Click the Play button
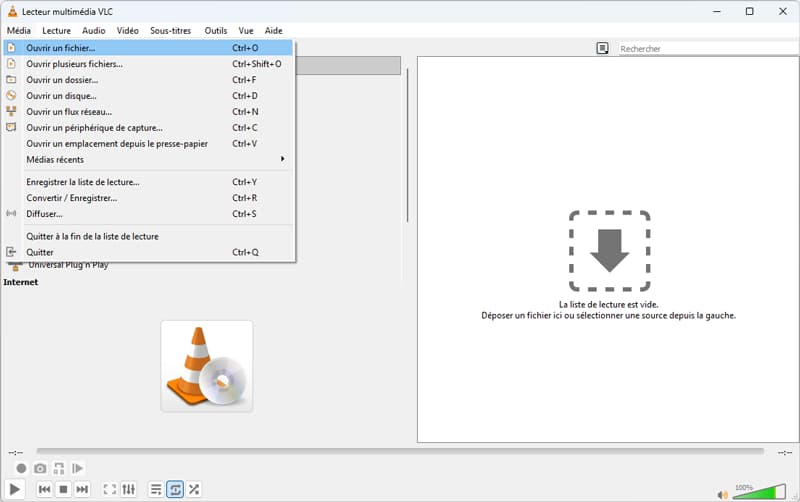The width and height of the screenshot is (800, 502). pyautogui.click(x=15, y=489)
